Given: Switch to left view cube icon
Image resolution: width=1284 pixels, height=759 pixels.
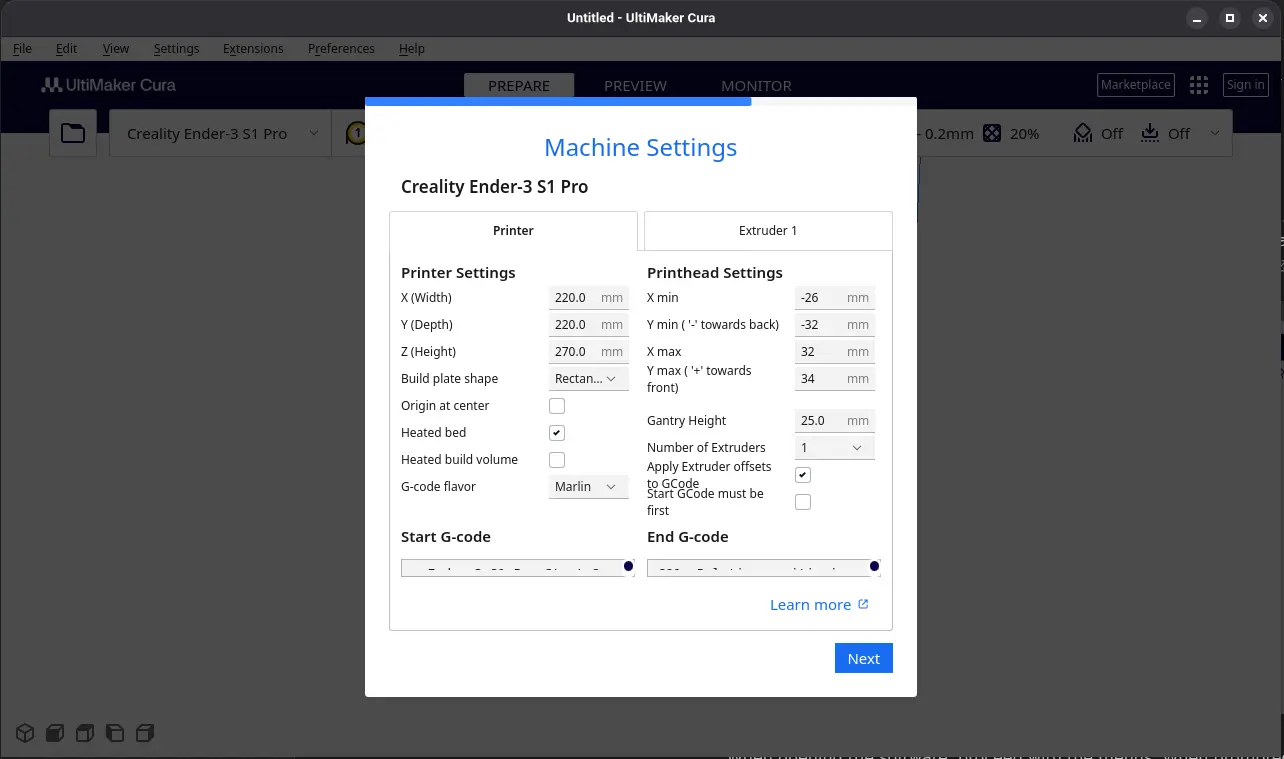Looking at the screenshot, I should [x=115, y=733].
